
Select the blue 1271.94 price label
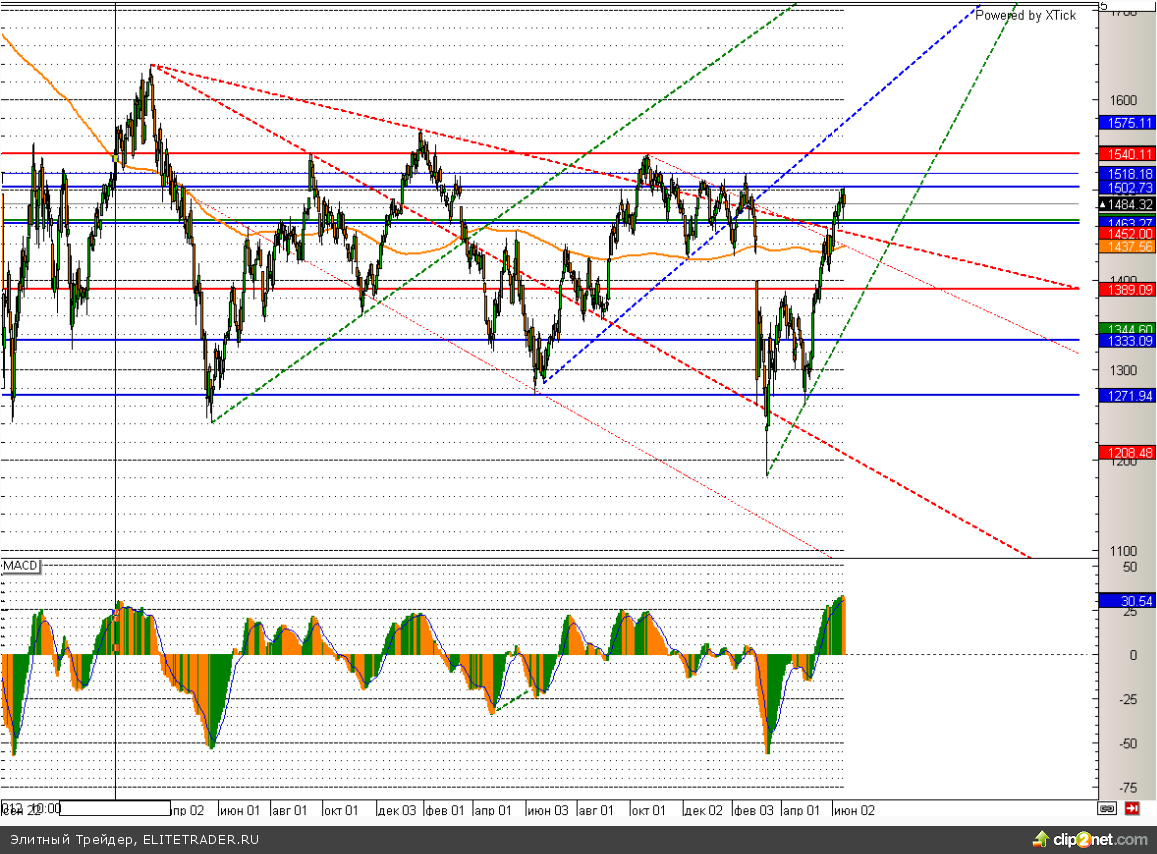tap(1127, 396)
